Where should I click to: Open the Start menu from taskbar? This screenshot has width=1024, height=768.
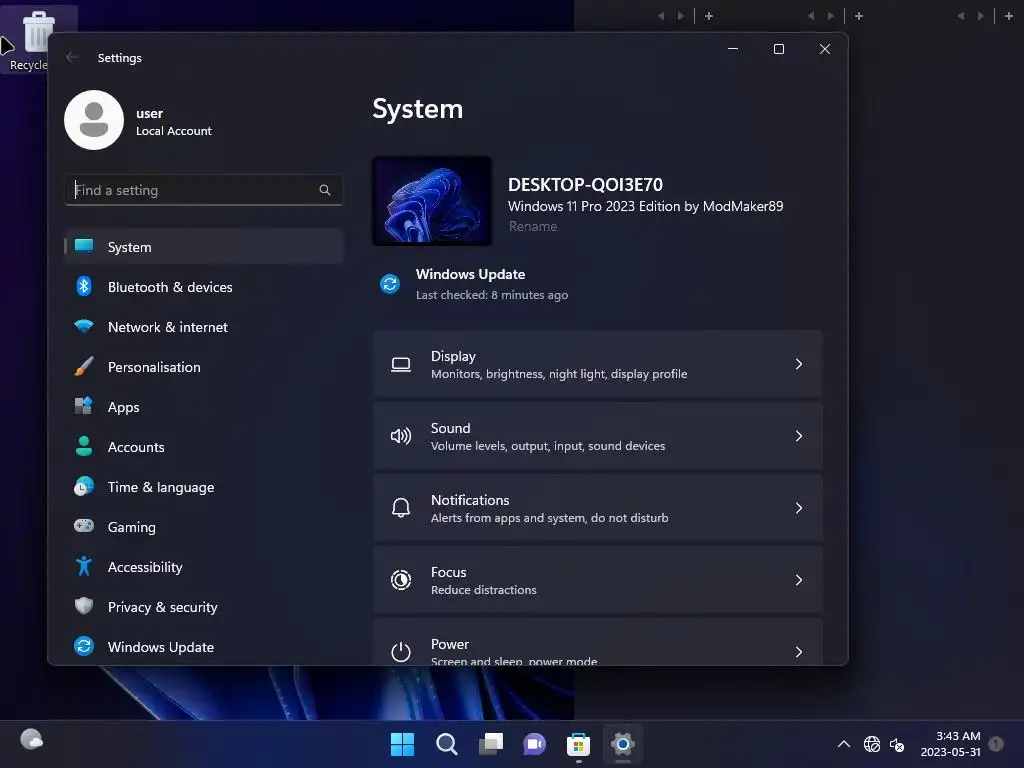click(x=402, y=744)
